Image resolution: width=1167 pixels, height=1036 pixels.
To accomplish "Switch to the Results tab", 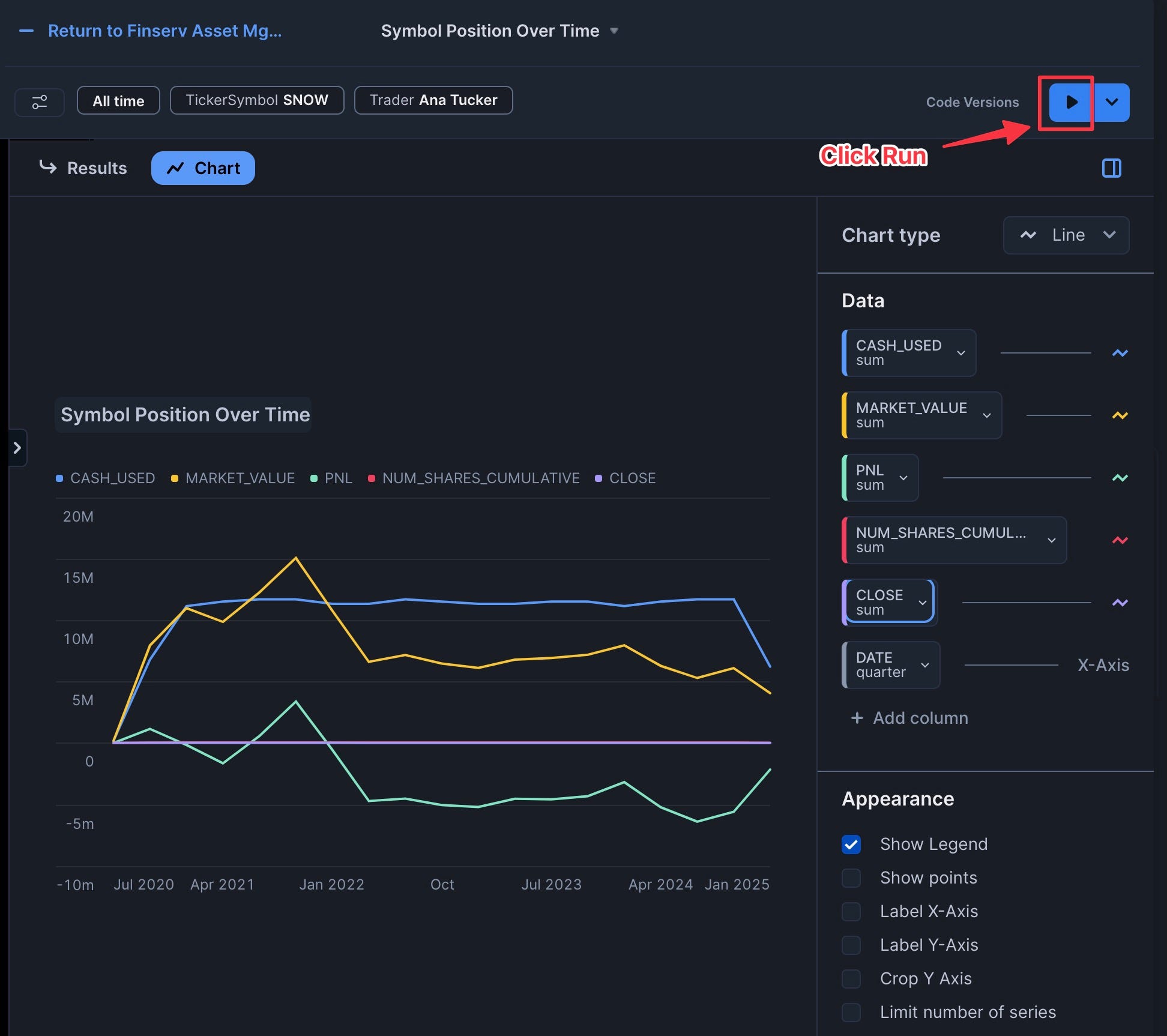I will coord(83,168).
